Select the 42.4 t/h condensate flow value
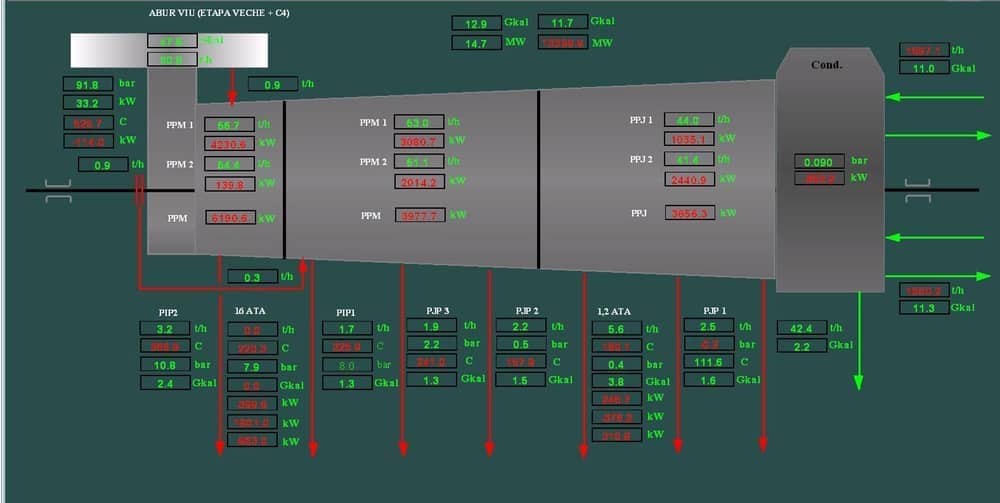 [x=802, y=328]
